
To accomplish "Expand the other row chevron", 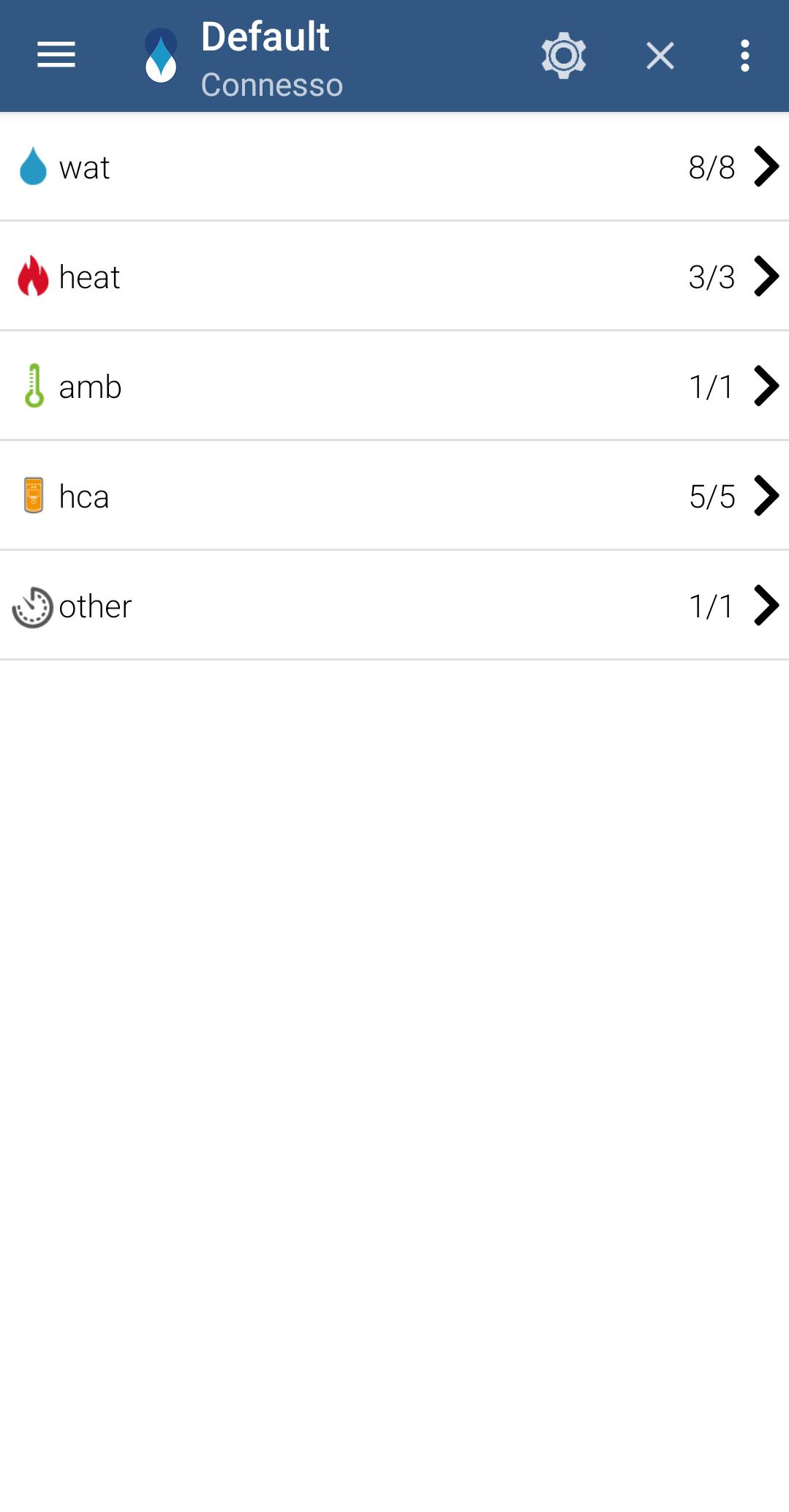I will [766, 606].
